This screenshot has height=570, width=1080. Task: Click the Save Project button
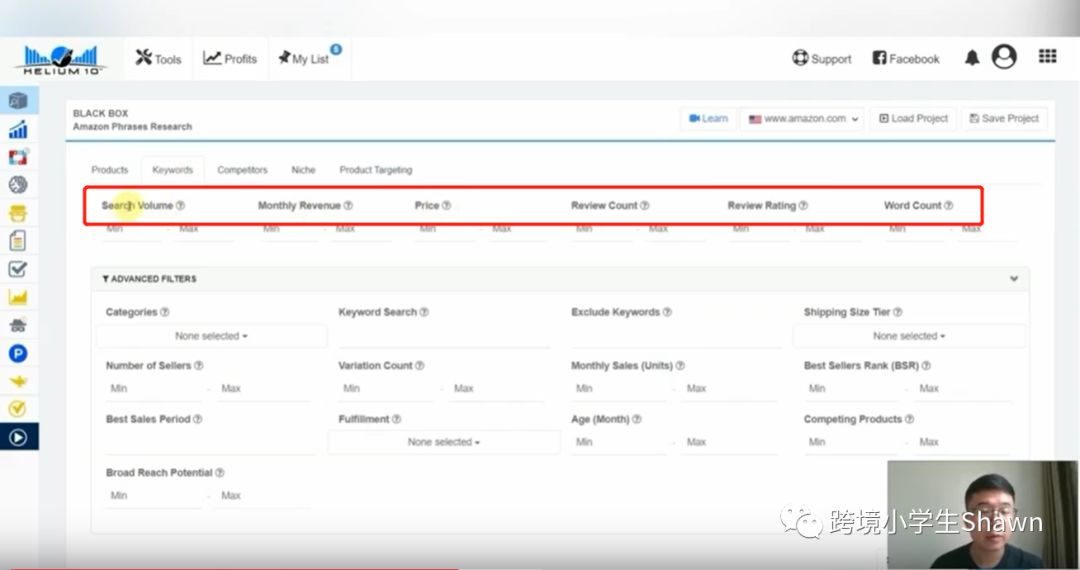coord(1004,118)
